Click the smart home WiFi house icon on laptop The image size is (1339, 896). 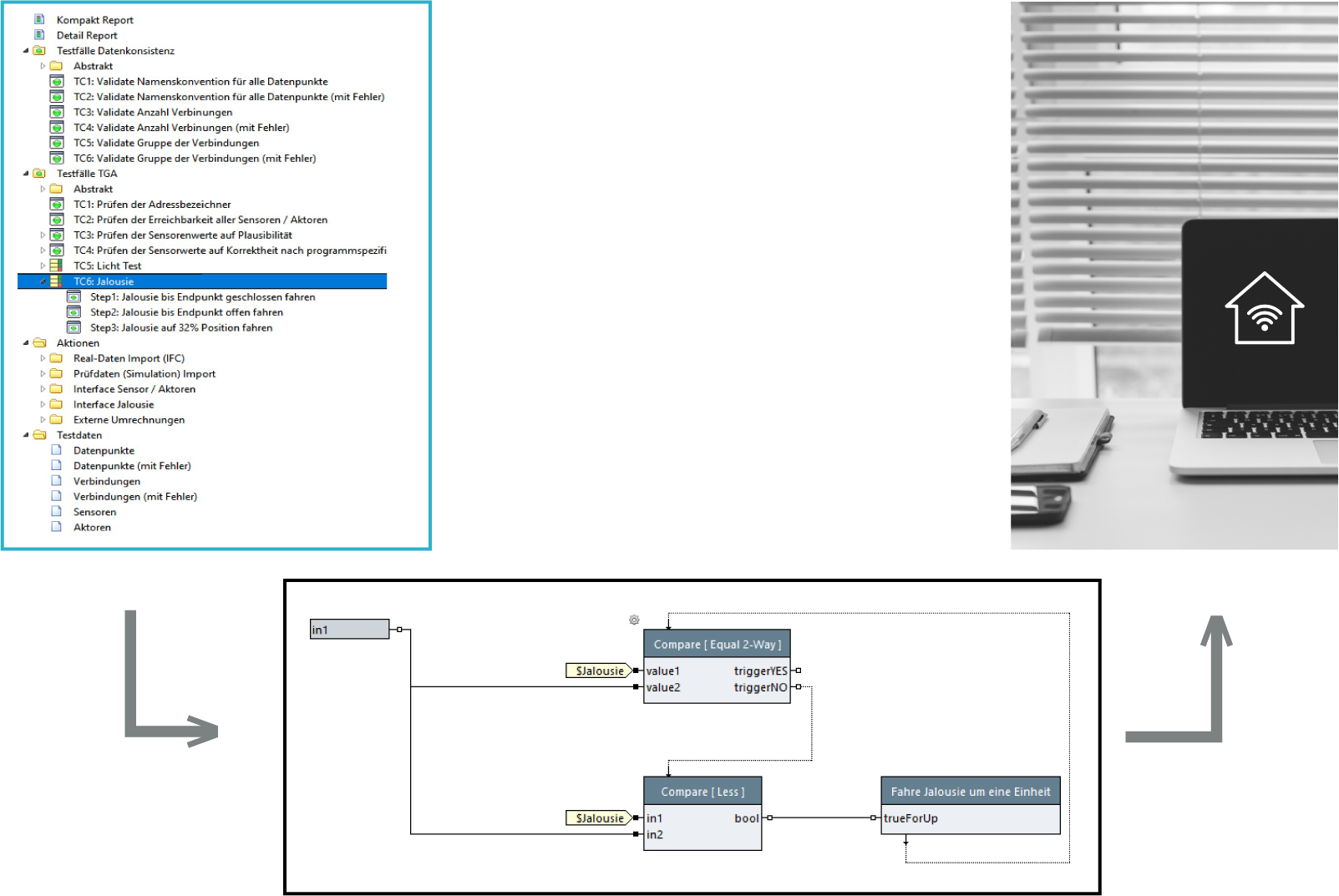[1264, 308]
